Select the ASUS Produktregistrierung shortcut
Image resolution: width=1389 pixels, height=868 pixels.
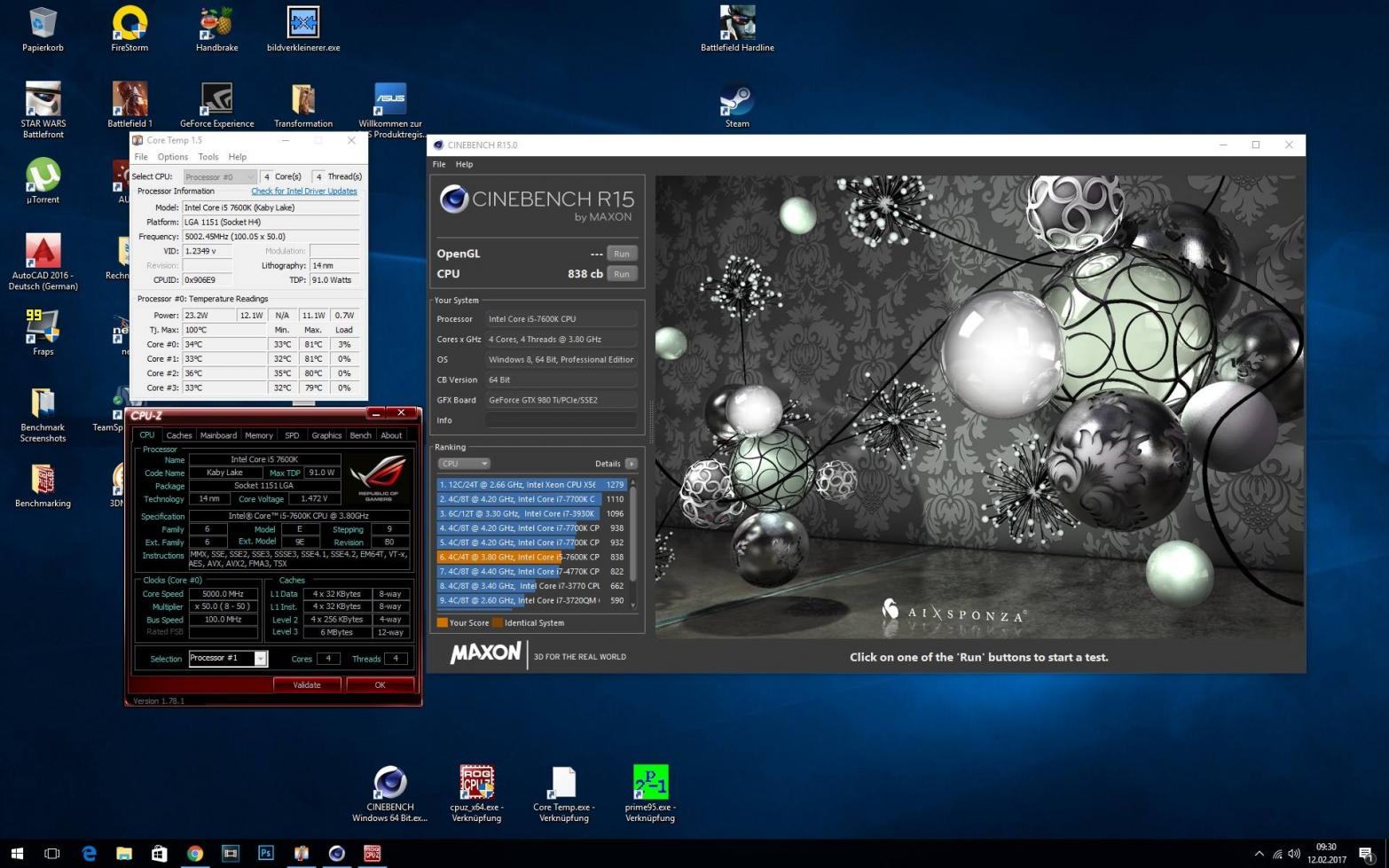click(x=390, y=108)
